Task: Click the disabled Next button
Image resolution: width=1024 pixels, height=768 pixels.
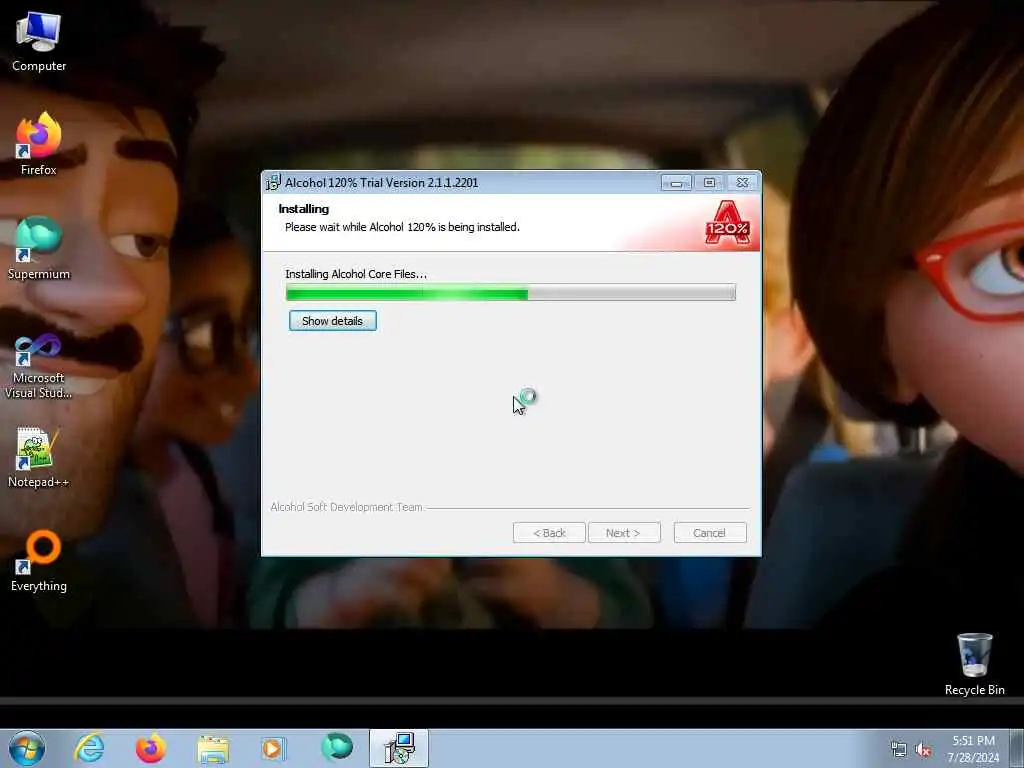Action: 624,533
